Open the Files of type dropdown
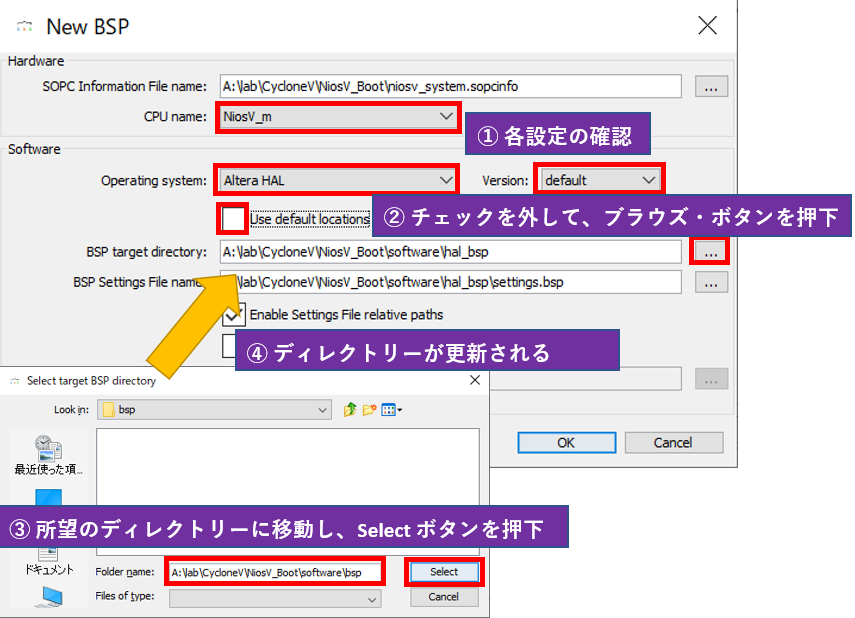855x618 pixels. coord(275,599)
